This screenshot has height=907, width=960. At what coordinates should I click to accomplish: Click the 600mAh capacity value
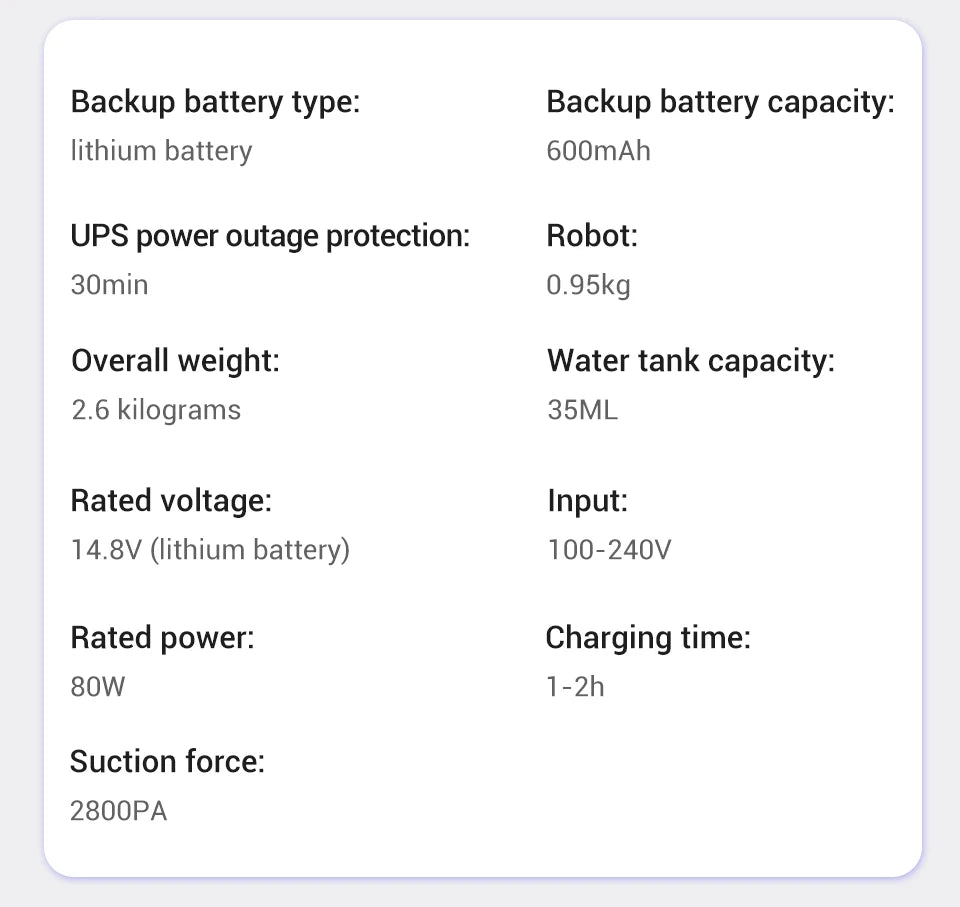point(598,151)
